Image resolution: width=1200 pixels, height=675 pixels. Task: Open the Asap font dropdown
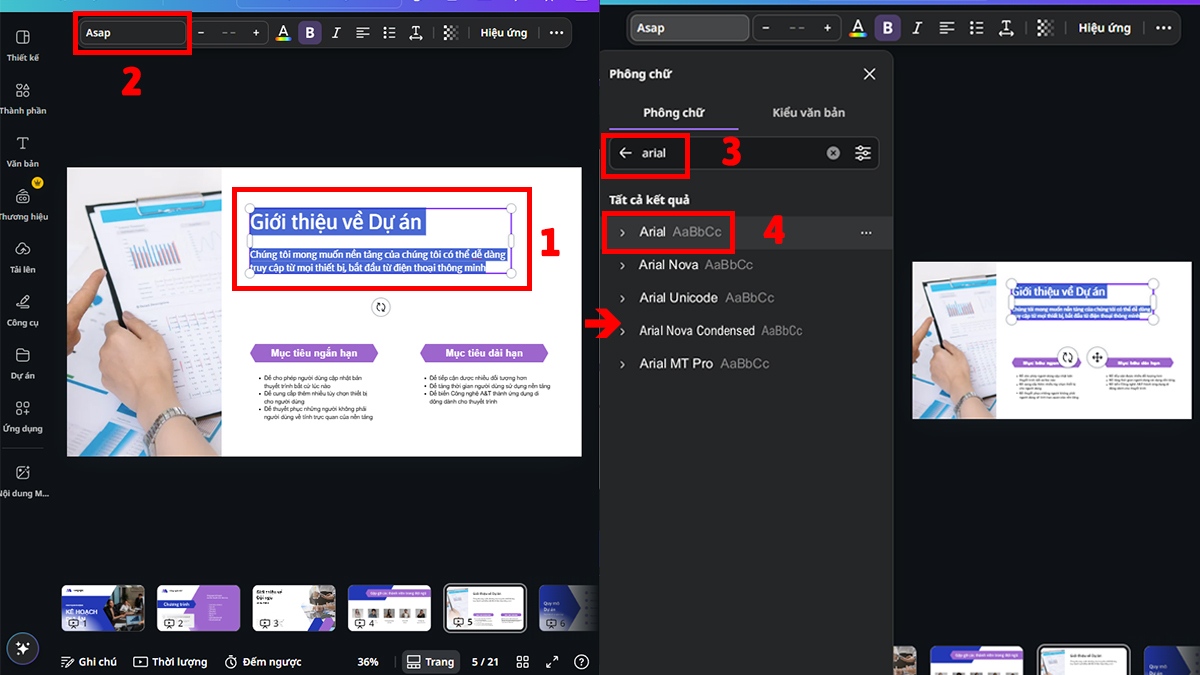131,31
